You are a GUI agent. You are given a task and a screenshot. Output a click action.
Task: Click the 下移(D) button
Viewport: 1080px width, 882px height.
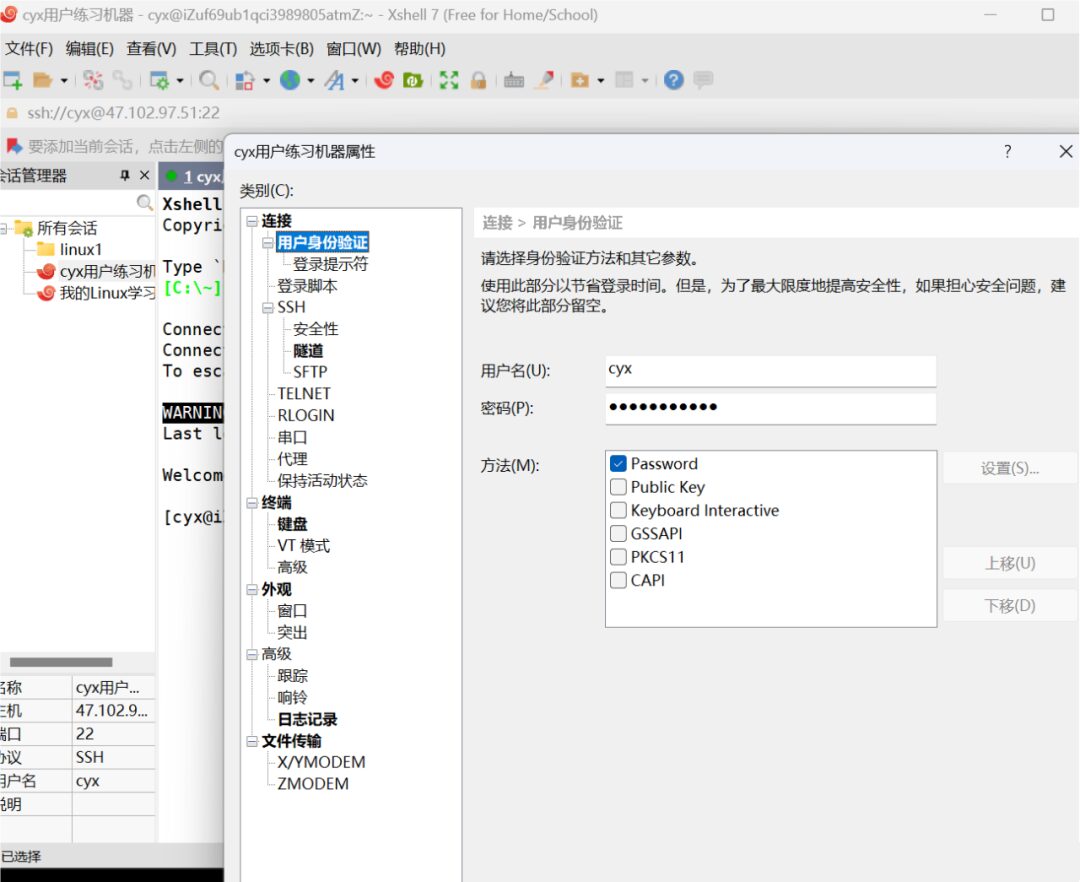(1009, 606)
